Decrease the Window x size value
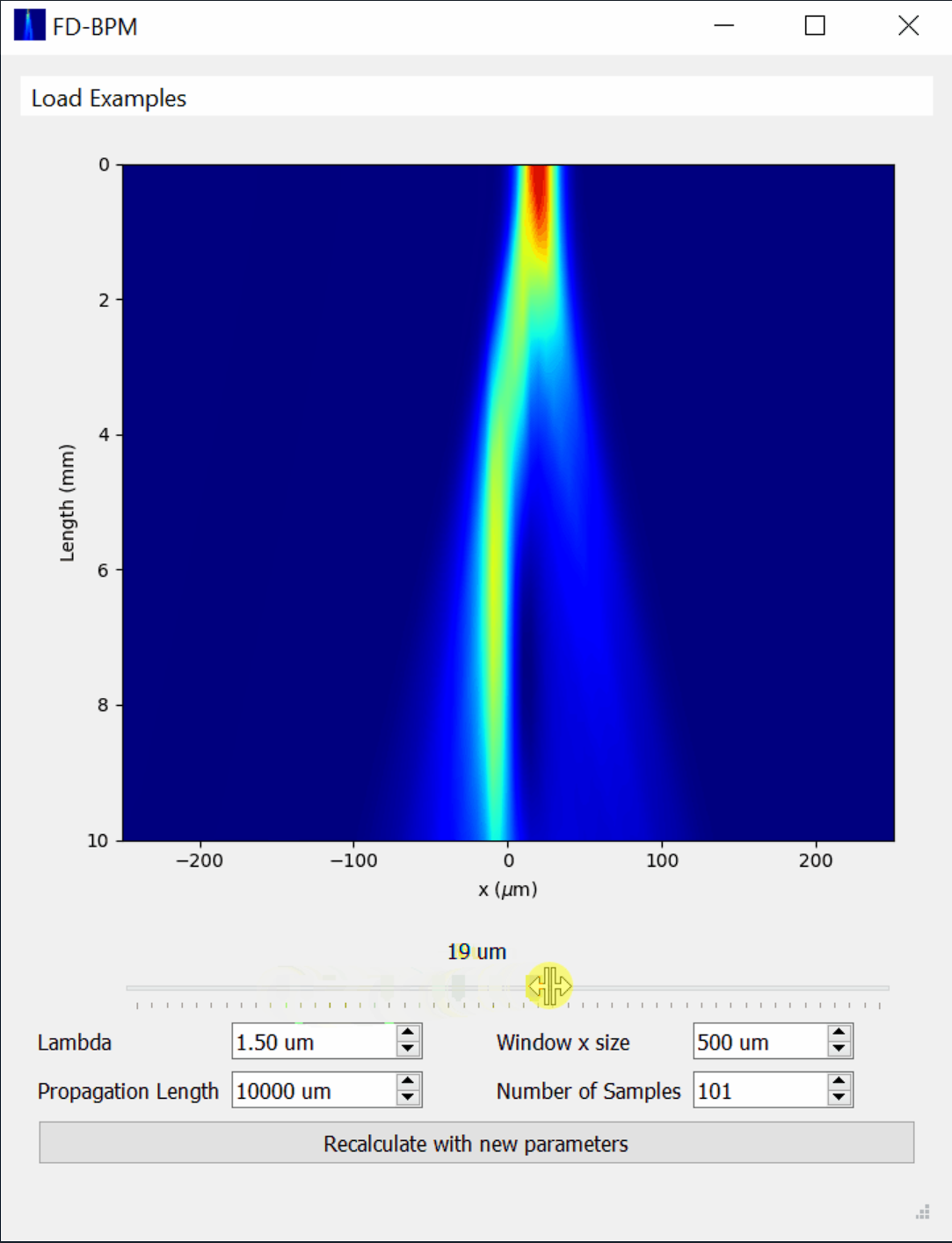 [x=837, y=1050]
